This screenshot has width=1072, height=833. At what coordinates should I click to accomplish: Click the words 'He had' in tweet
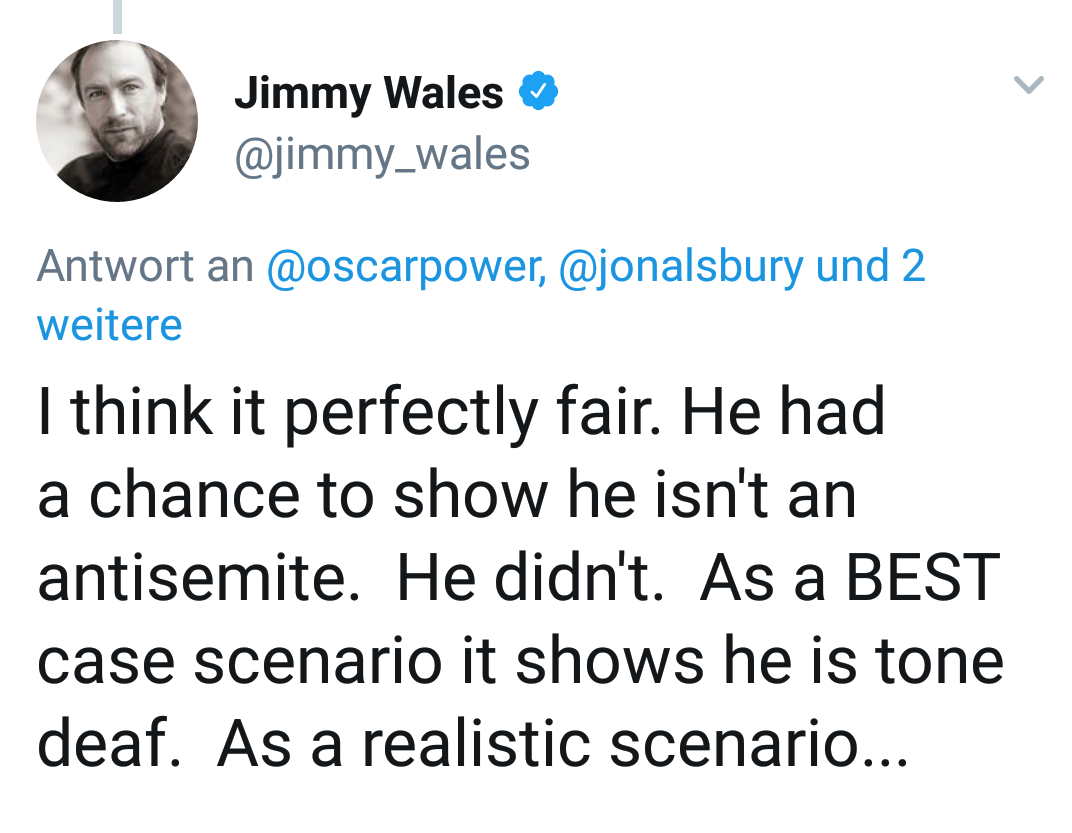(784, 413)
